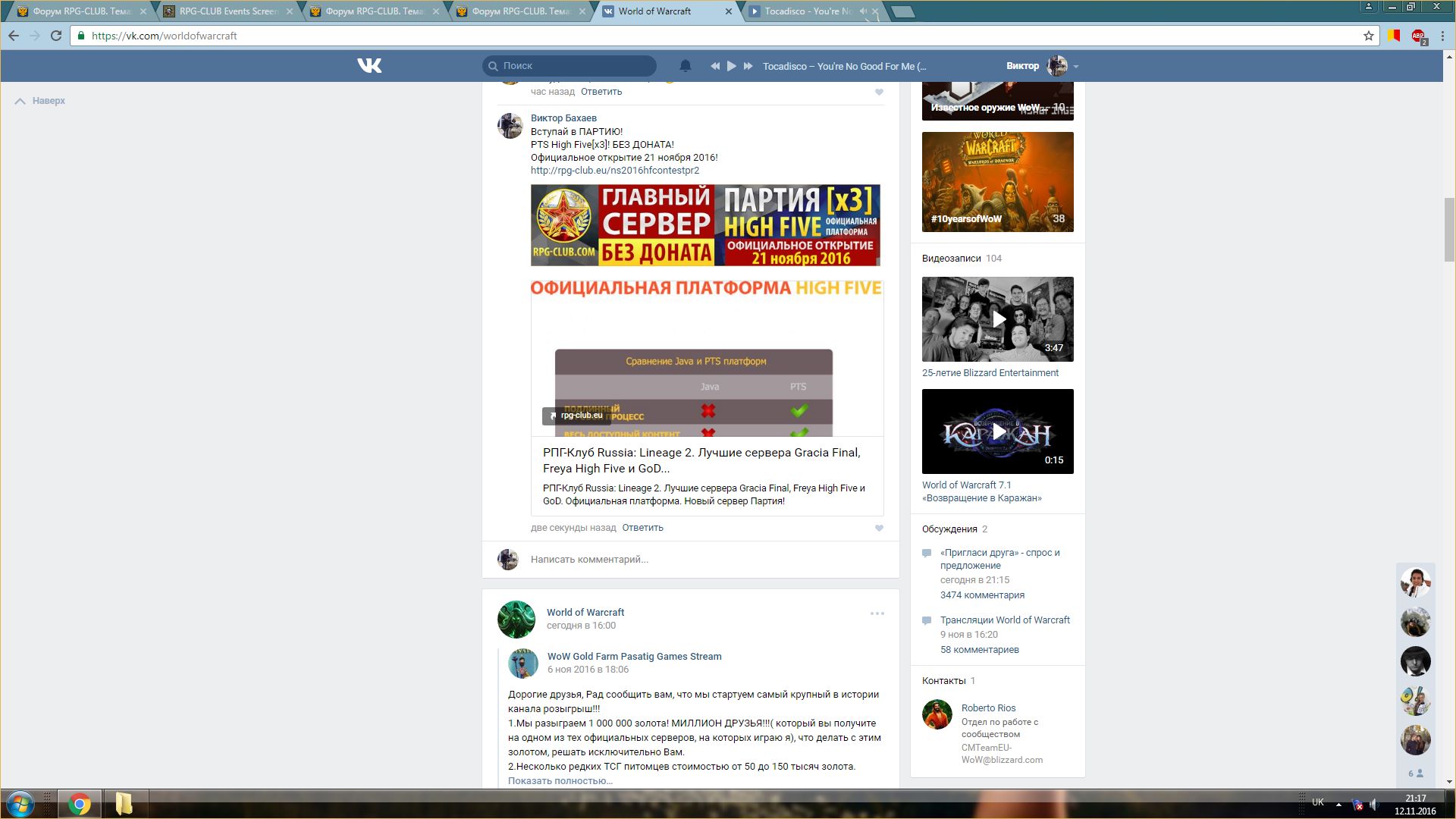Play the 25-летие Blizzard Entertainment video

pos(997,319)
